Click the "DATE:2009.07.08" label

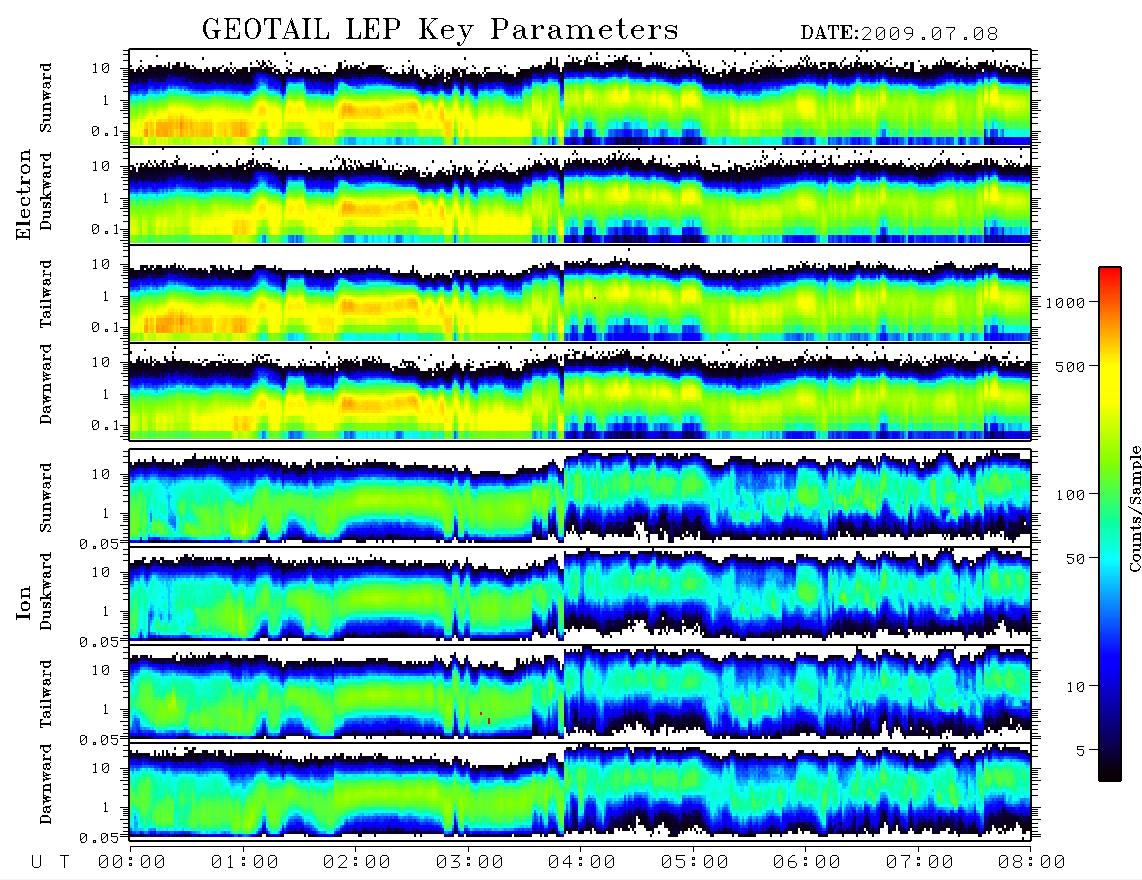pyautogui.click(x=899, y=33)
